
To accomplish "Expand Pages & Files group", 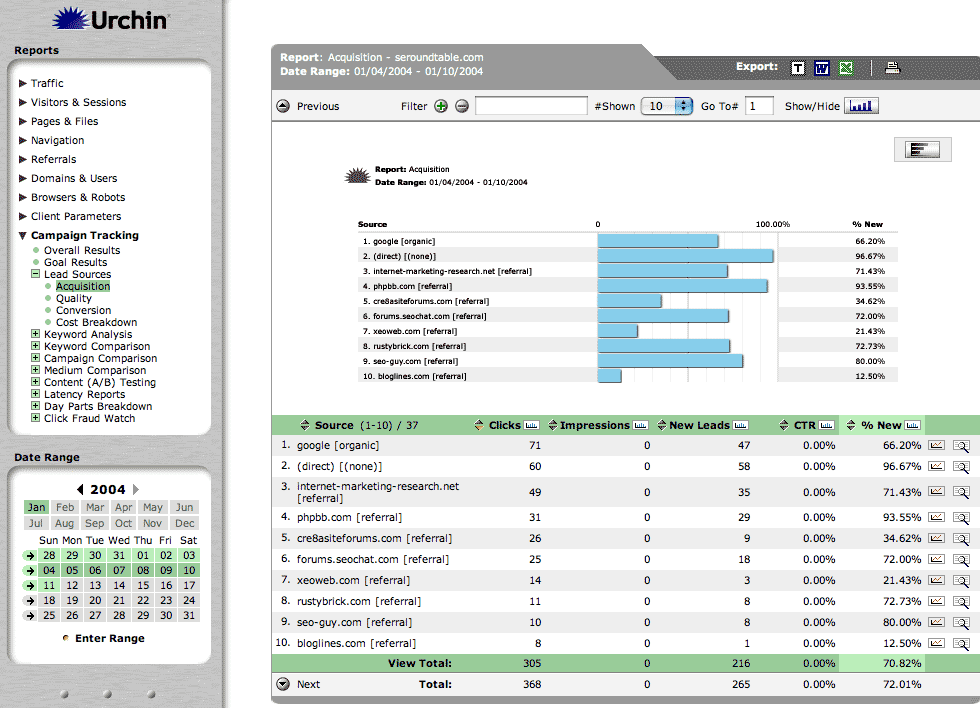I will pyautogui.click(x=22, y=121).
